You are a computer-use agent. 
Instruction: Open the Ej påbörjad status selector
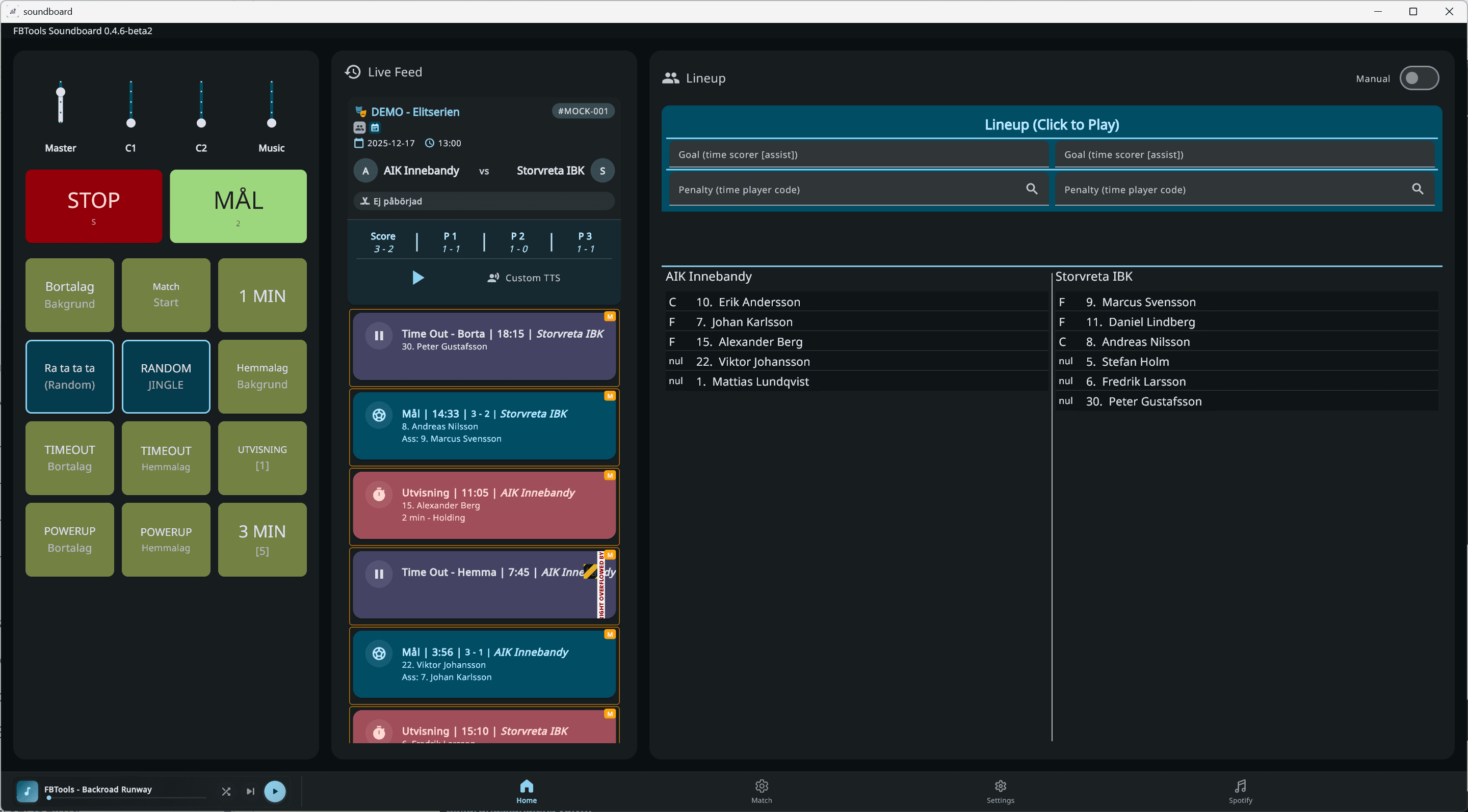(483, 200)
